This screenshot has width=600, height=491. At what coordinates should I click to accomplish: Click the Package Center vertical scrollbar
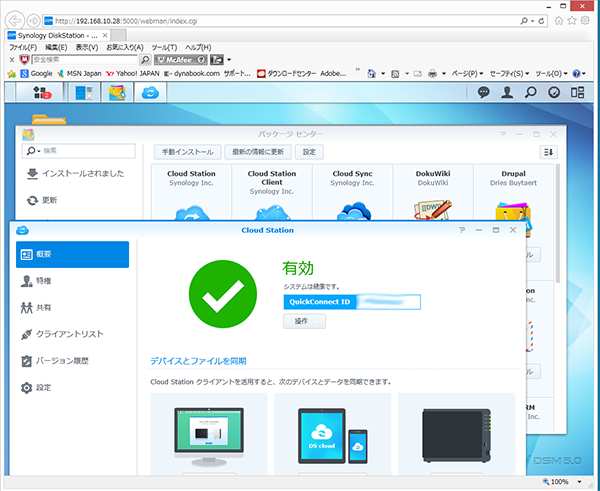(x=558, y=223)
